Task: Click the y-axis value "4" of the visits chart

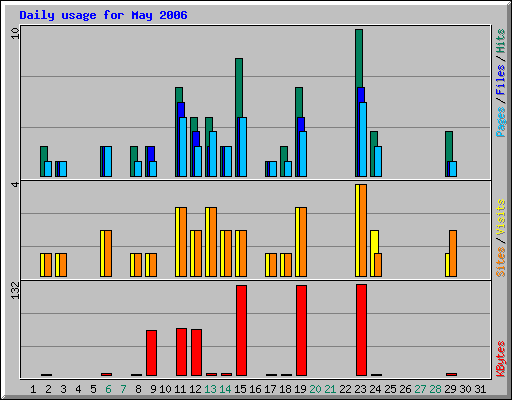Action: click(x=15, y=184)
